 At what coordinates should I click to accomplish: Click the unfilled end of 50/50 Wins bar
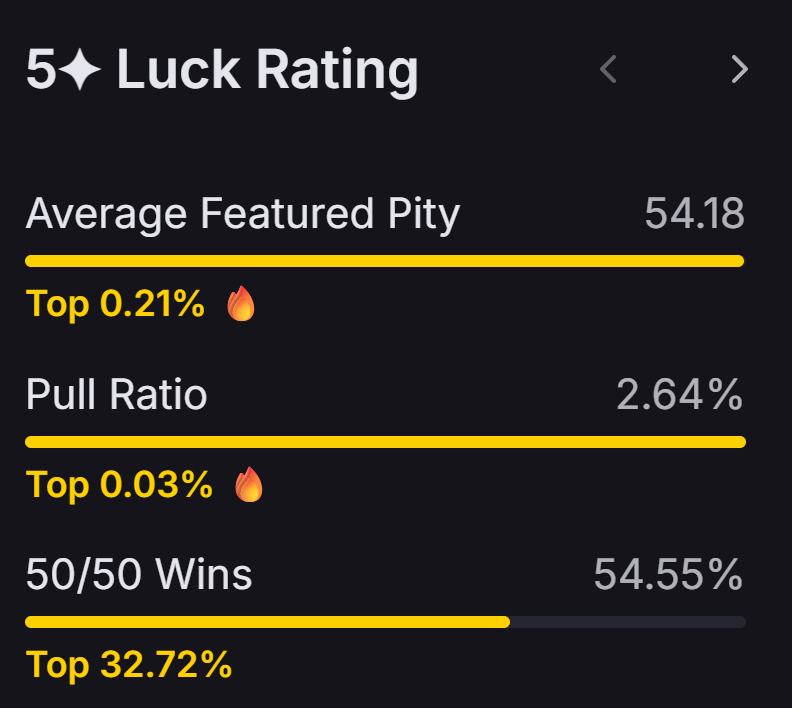628,622
